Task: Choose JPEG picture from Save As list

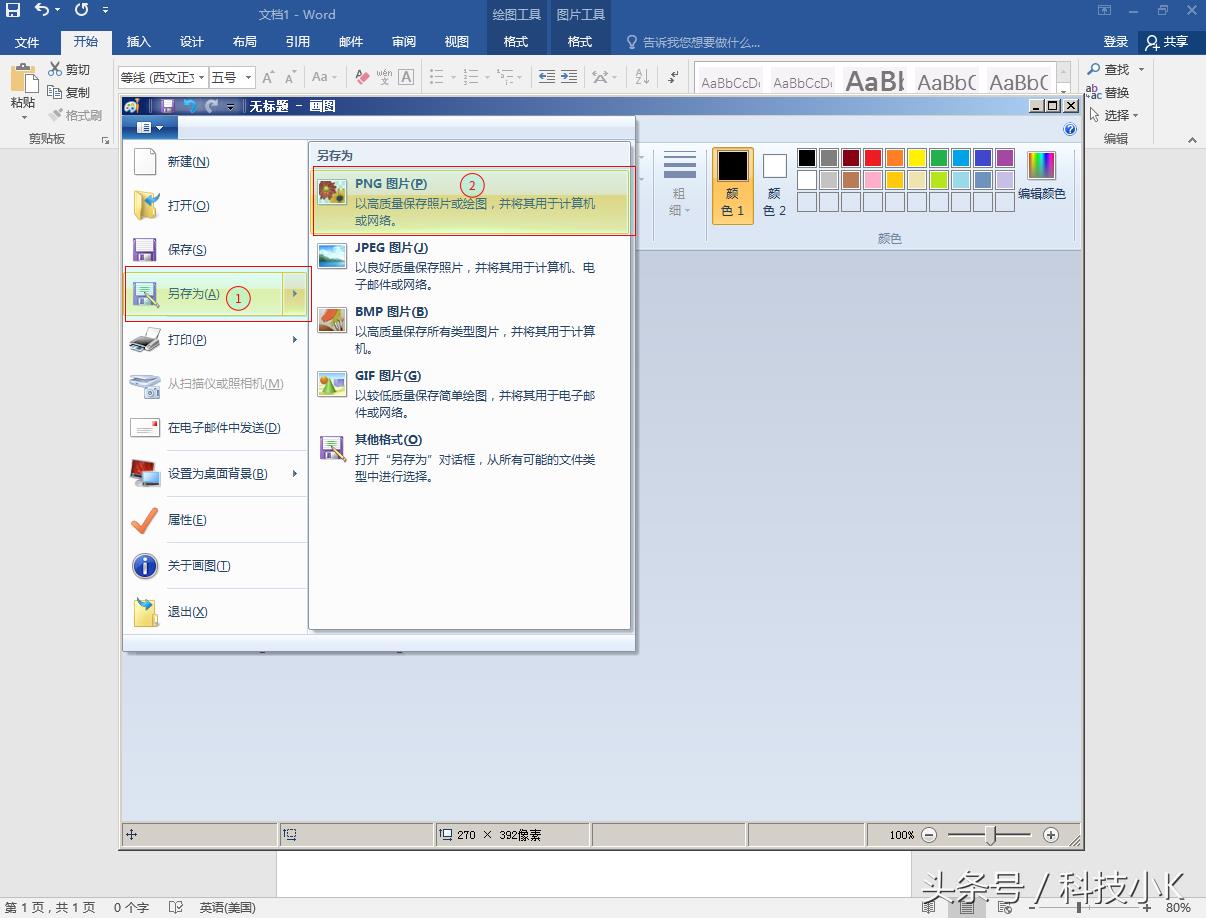Action: (472, 265)
